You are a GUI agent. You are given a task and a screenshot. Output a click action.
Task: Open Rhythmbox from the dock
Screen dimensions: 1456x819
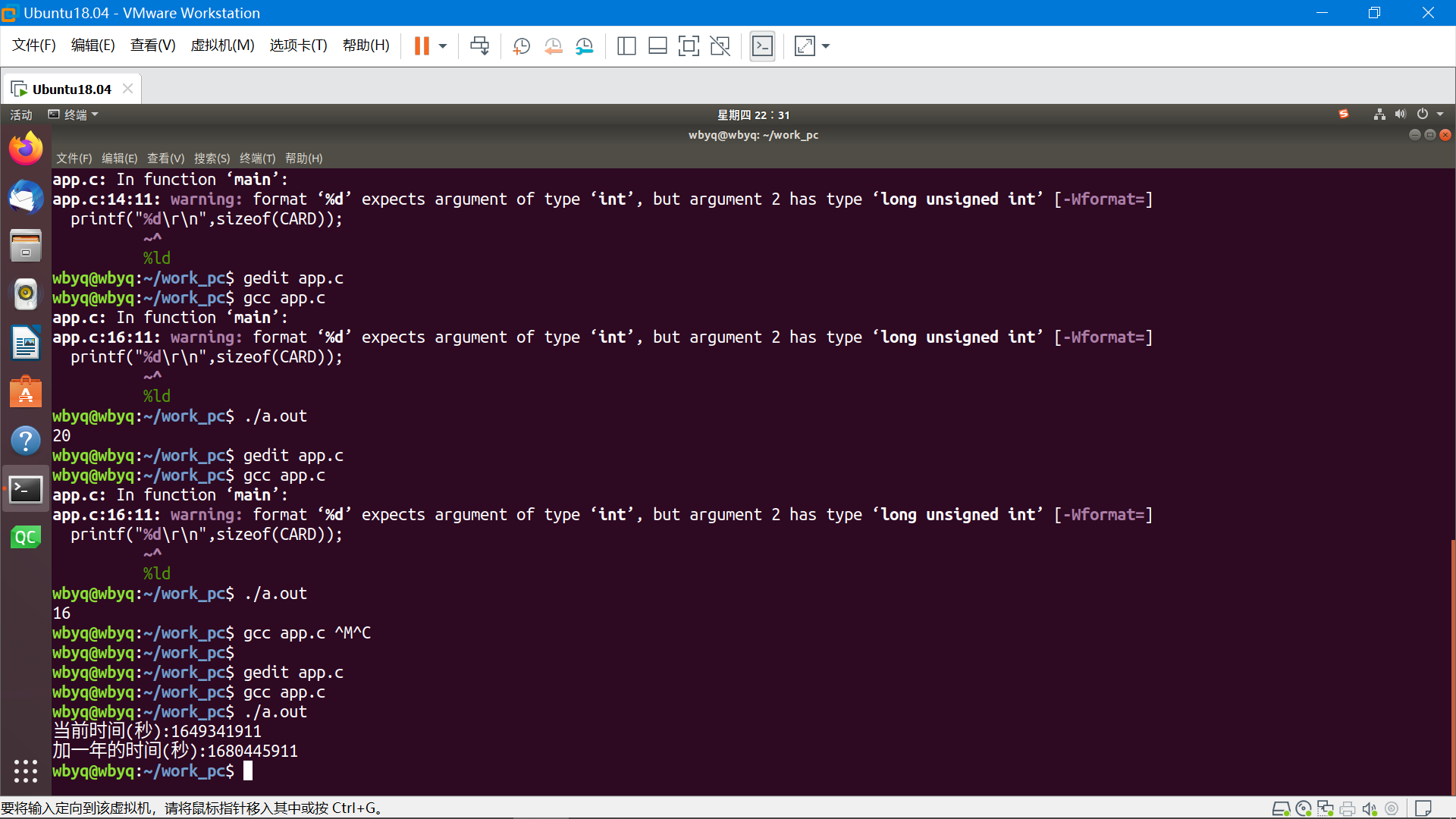pyautogui.click(x=26, y=294)
